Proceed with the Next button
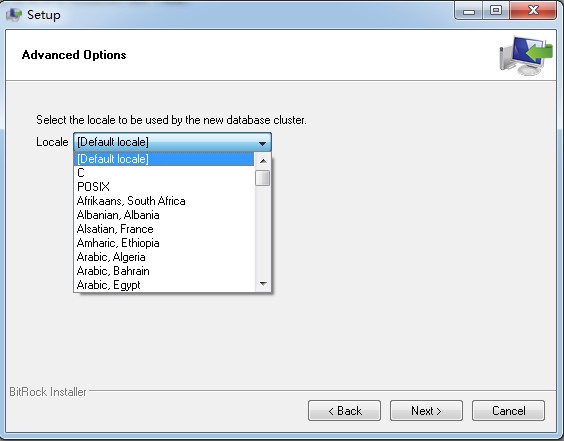Image resolution: width=564 pixels, height=441 pixels. (426, 410)
